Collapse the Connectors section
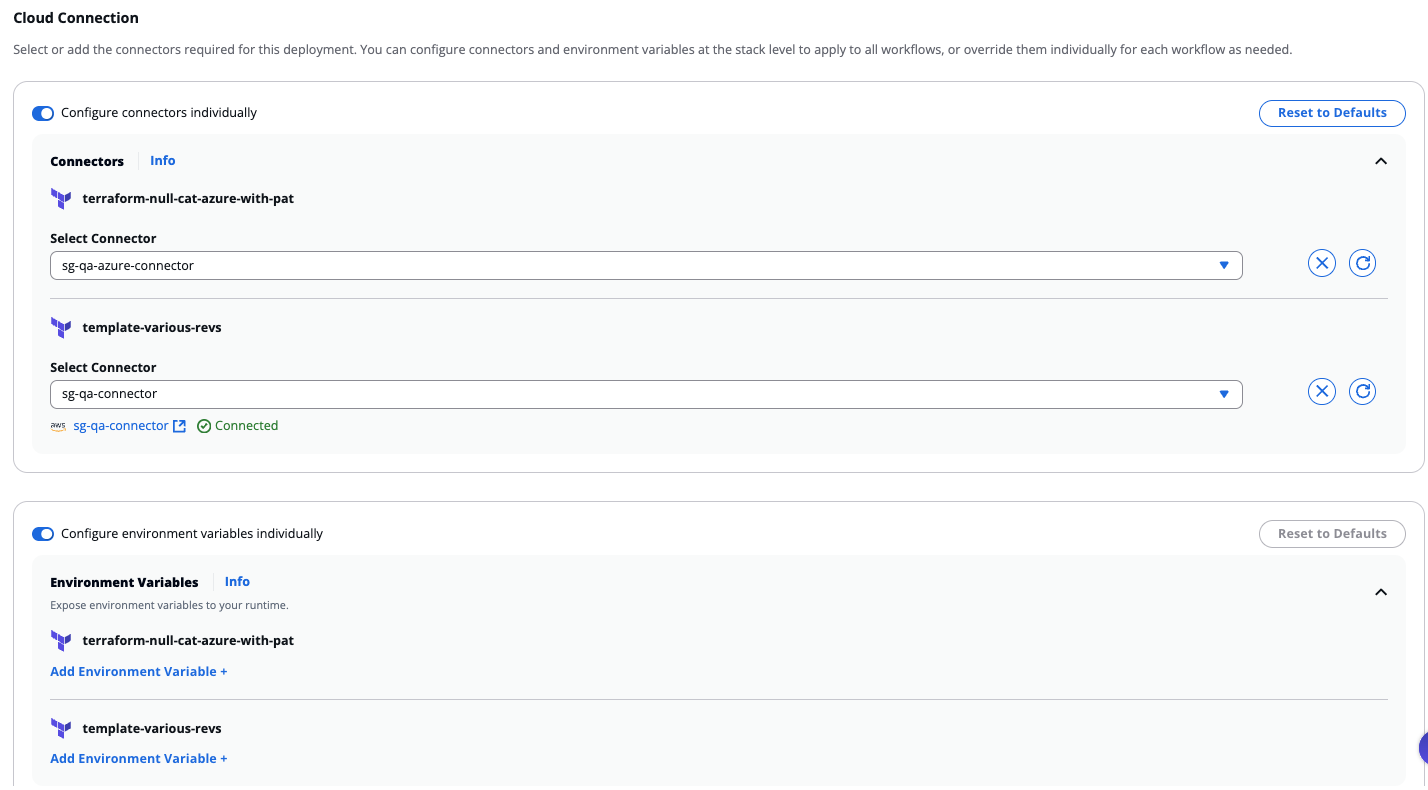The image size is (1428, 790). [x=1381, y=160]
